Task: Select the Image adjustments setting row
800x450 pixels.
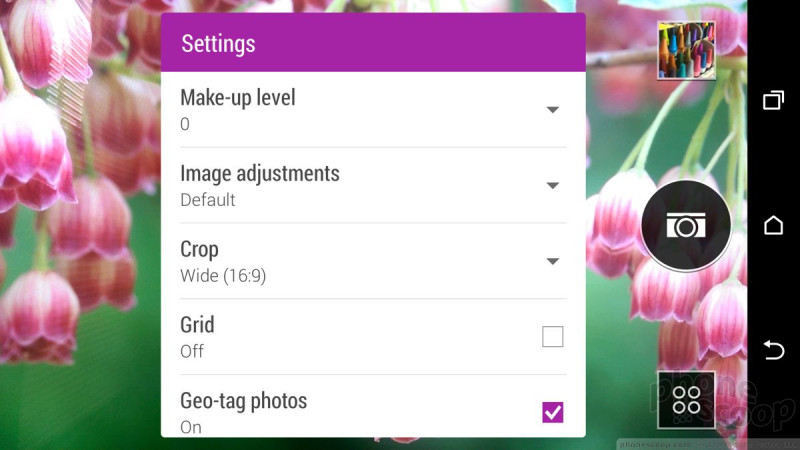Action: [x=373, y=185]
